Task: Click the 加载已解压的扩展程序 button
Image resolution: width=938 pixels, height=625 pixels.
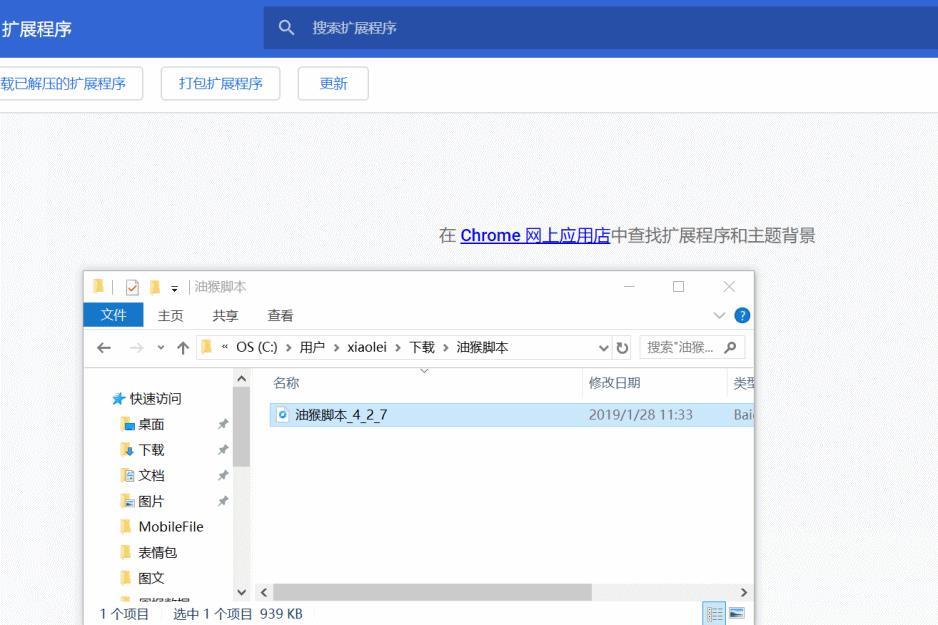Action: (x=69, y=84)
